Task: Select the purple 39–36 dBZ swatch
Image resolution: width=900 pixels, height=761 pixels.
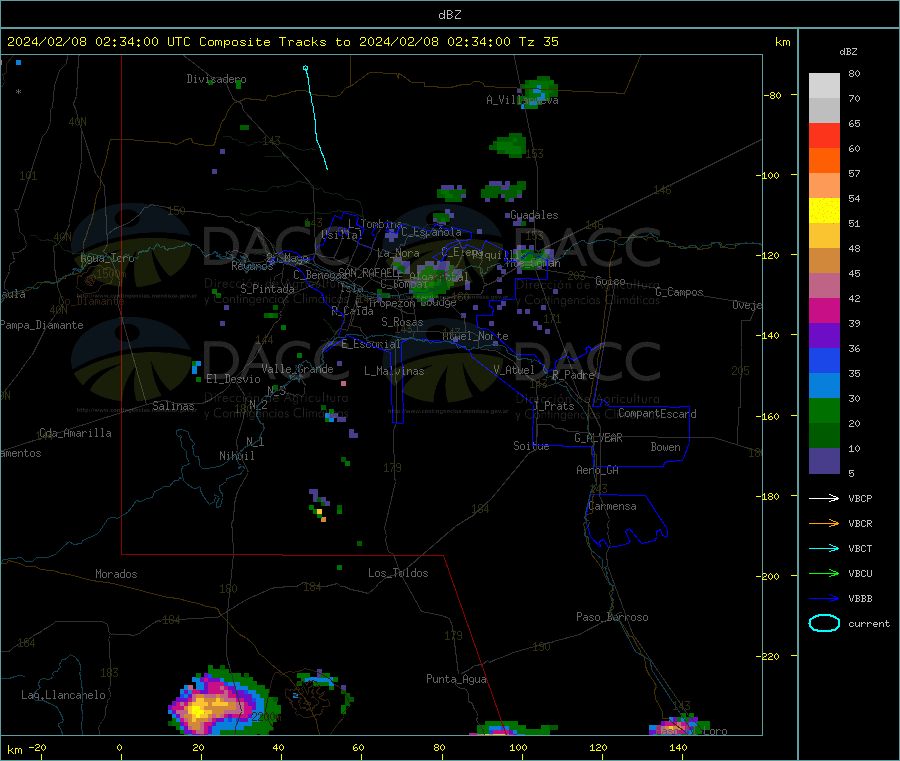Action: 824,336
